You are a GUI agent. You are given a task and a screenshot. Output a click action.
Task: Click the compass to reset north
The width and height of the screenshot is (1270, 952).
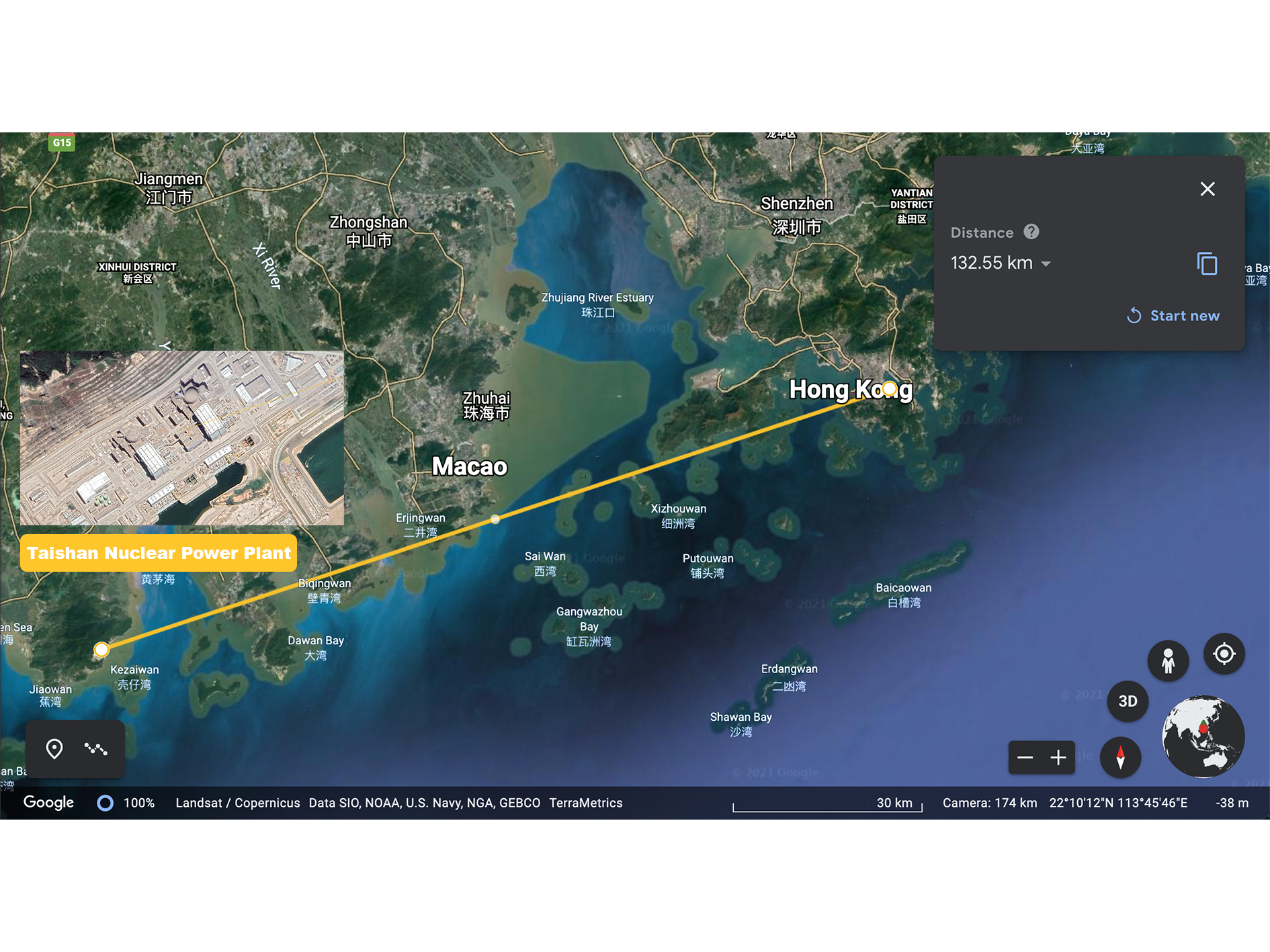pos(1120,758)
